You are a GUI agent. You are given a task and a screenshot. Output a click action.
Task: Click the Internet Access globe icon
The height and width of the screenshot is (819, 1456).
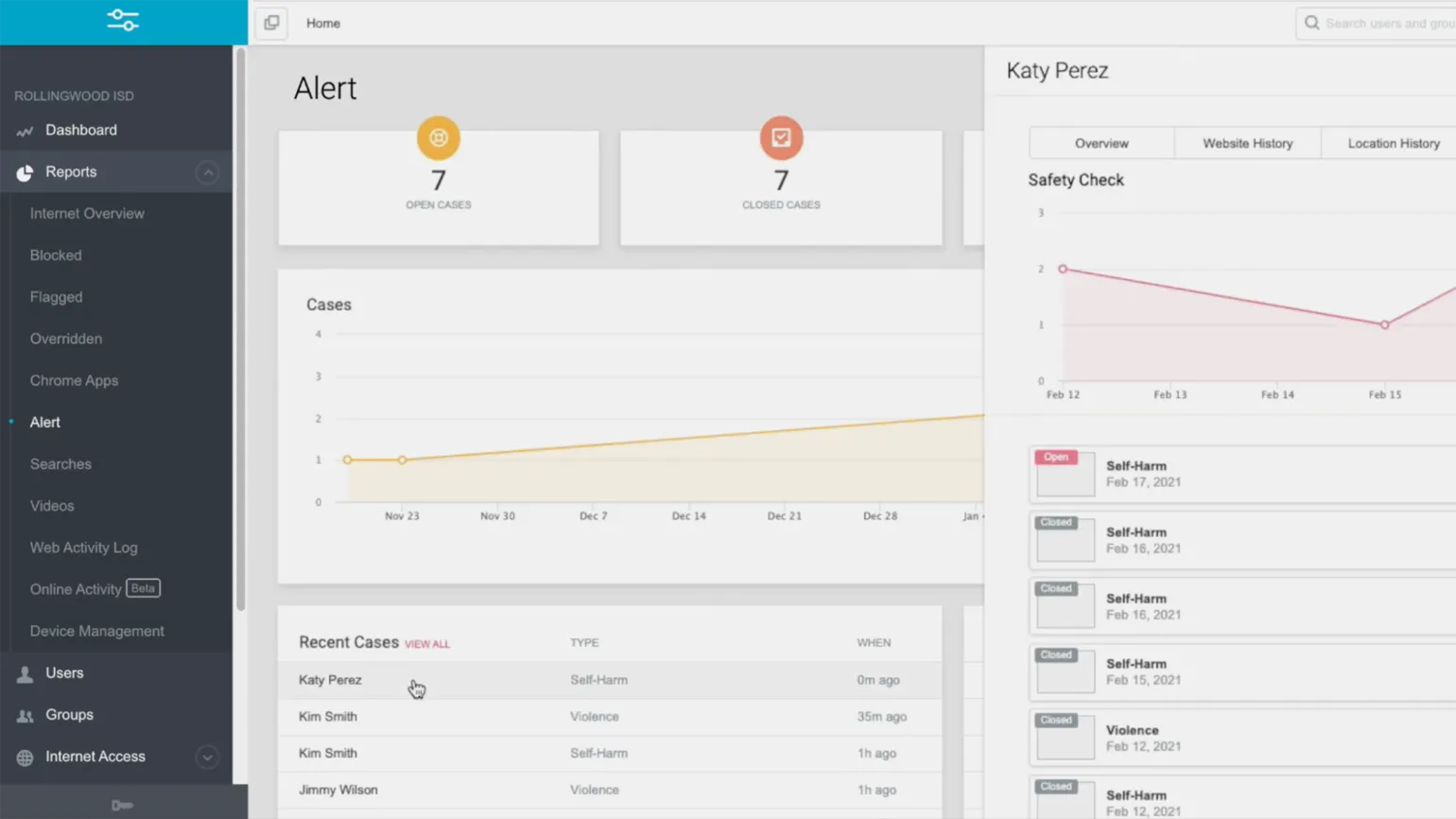25,758
